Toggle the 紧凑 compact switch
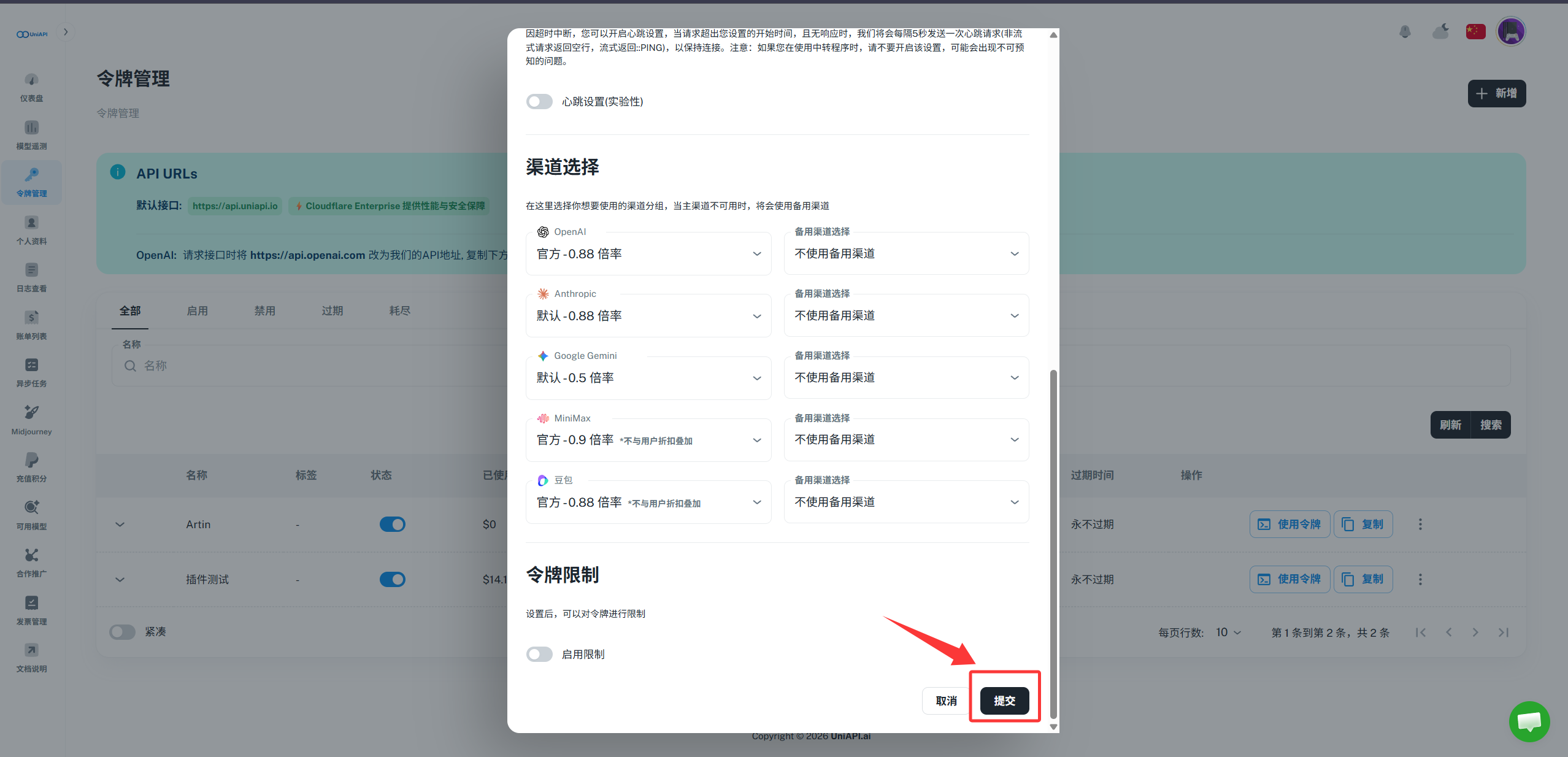 point(122,632)
